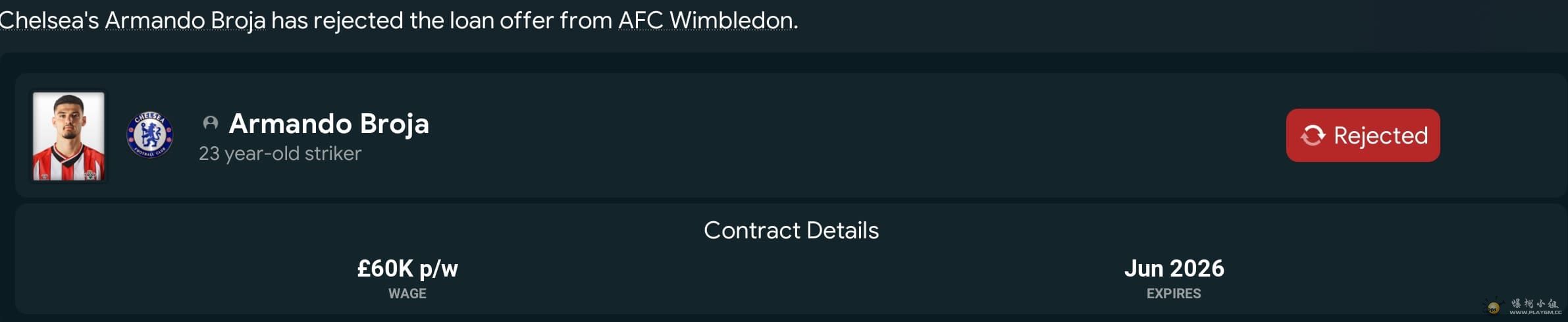Click the Chinese characters watermark logo

[x=1534, y=304]
